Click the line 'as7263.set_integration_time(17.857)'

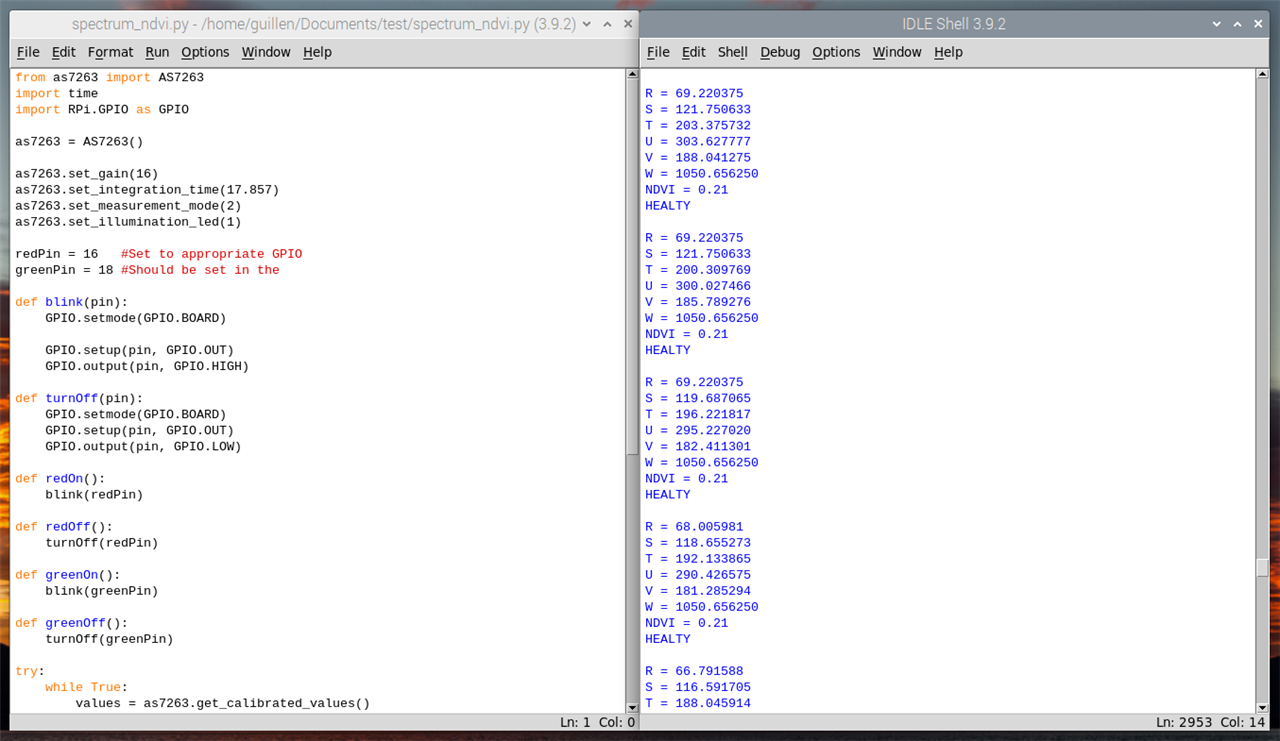[147, 189]
